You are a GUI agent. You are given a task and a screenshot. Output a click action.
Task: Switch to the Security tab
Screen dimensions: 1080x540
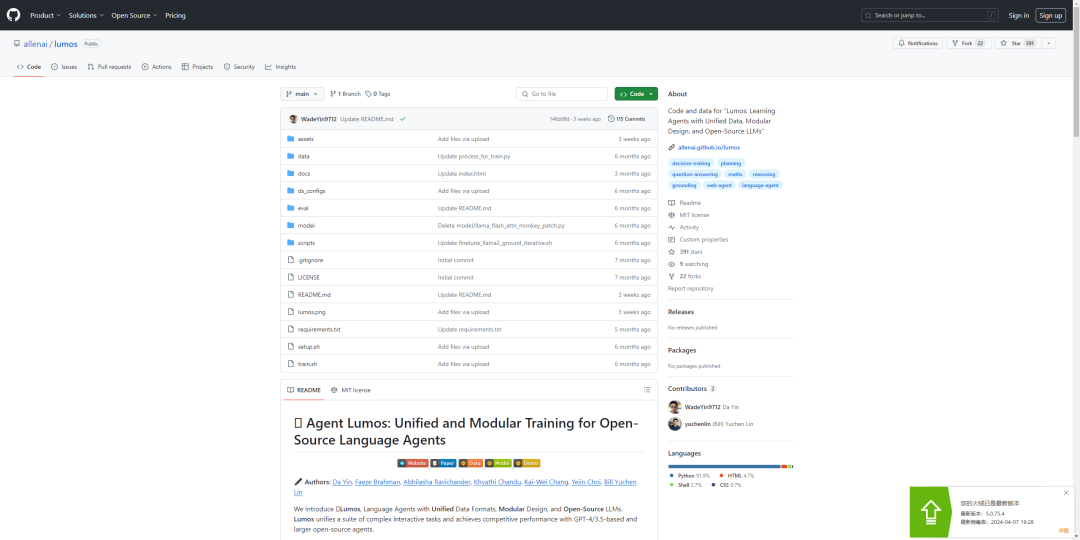click(x=239, y=67)
